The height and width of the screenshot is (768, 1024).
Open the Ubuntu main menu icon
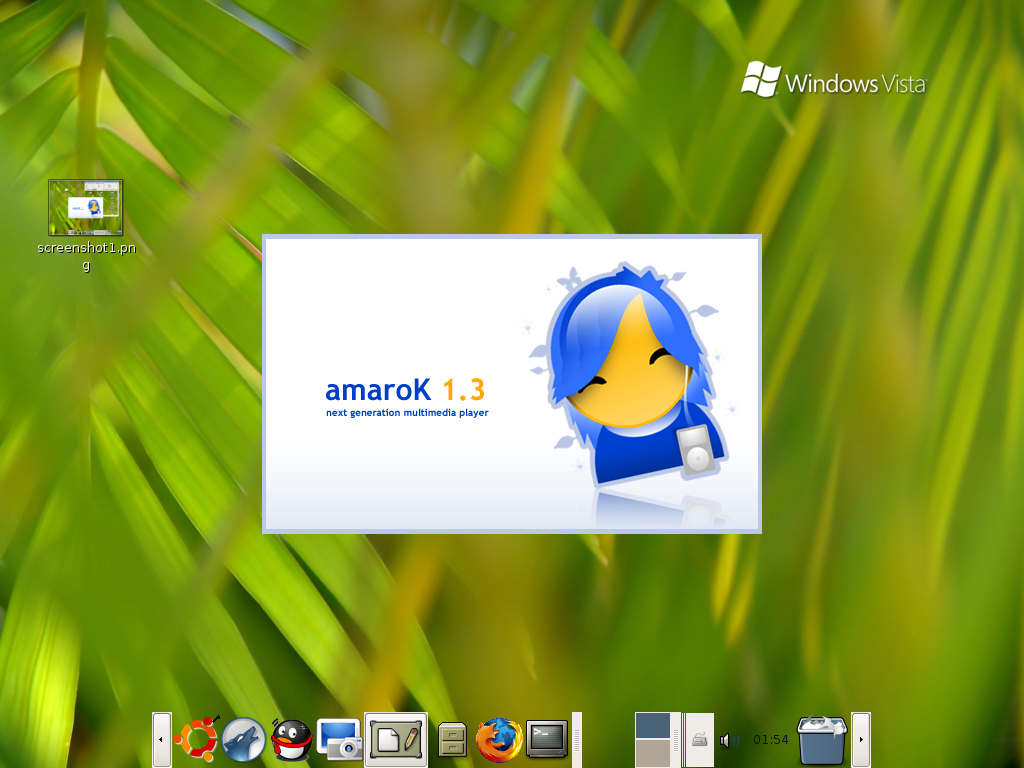196,739
